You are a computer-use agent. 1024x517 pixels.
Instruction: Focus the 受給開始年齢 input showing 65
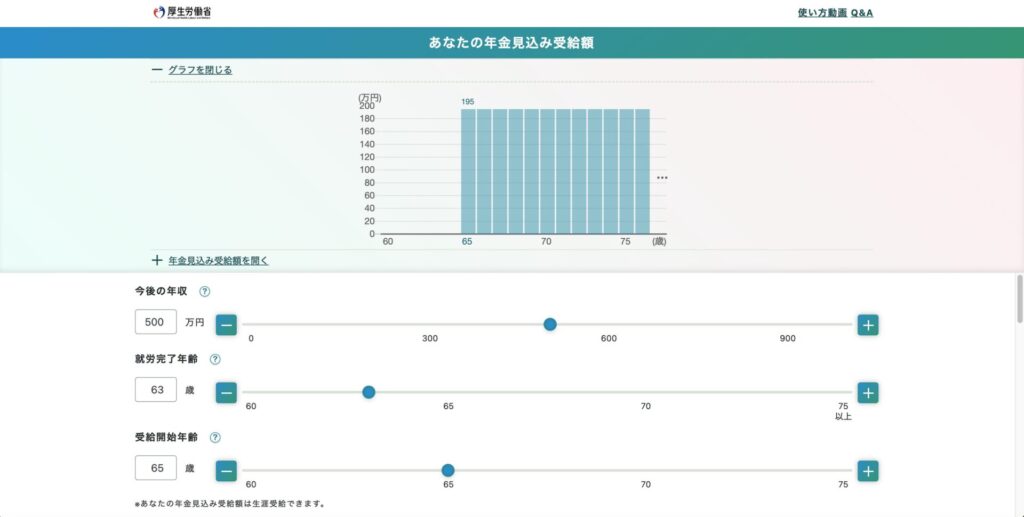[x=155, y=468]
